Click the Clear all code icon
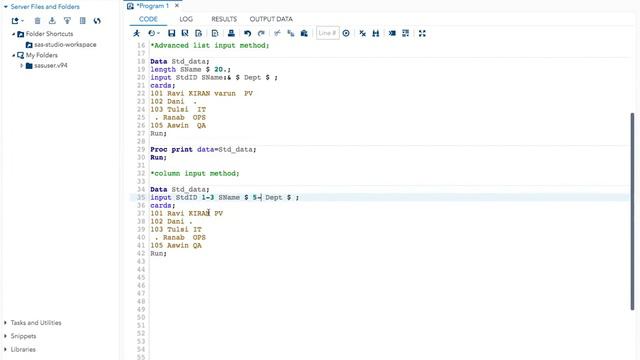 click(362, 33)
